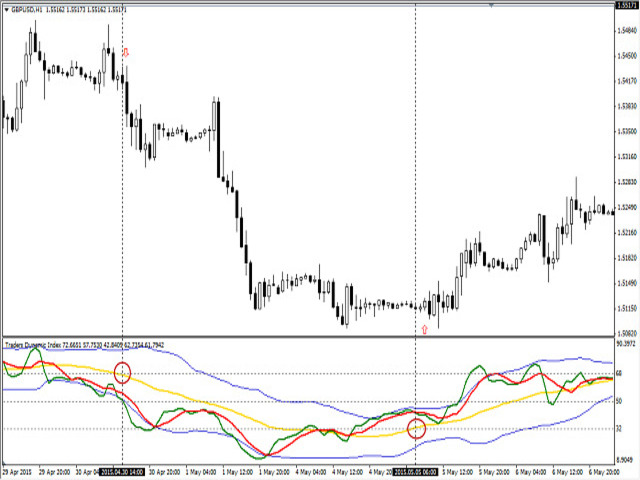Screen dimensions: 640x480
Task: Click the left red circle on indicator
Action: coord(122,373)
